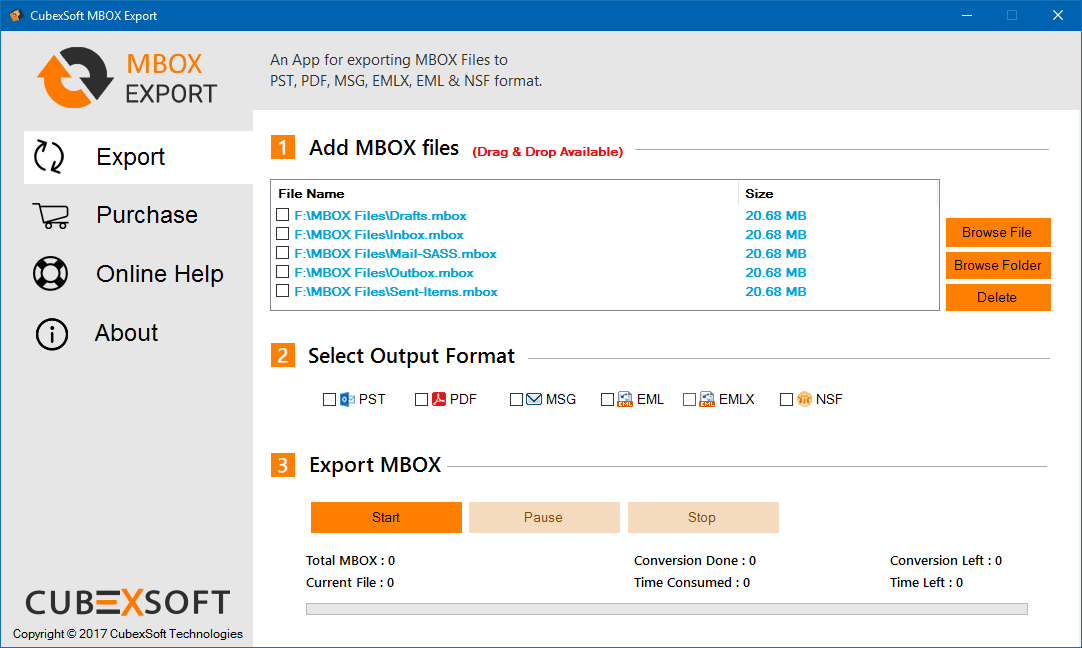
Task: Close the CubexSoft MBOX Export window
Action: coord(1057,15)
